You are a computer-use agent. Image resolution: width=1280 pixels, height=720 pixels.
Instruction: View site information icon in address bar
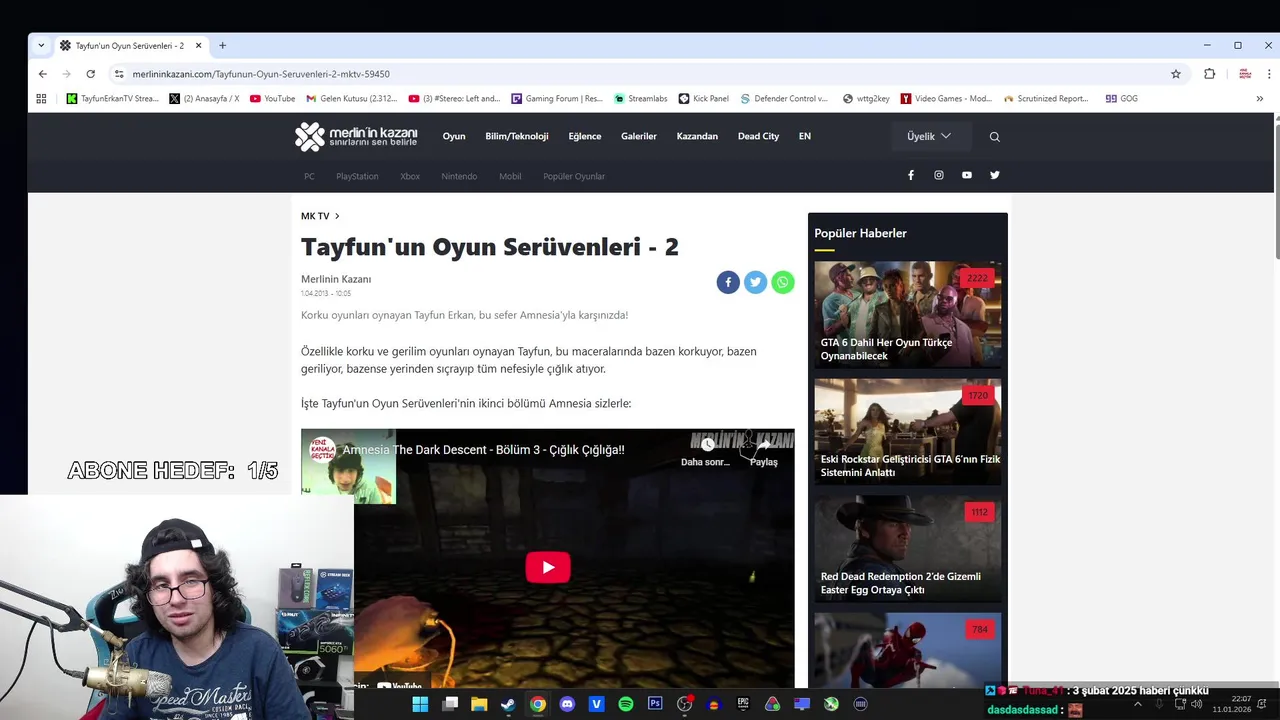point(119,74)
